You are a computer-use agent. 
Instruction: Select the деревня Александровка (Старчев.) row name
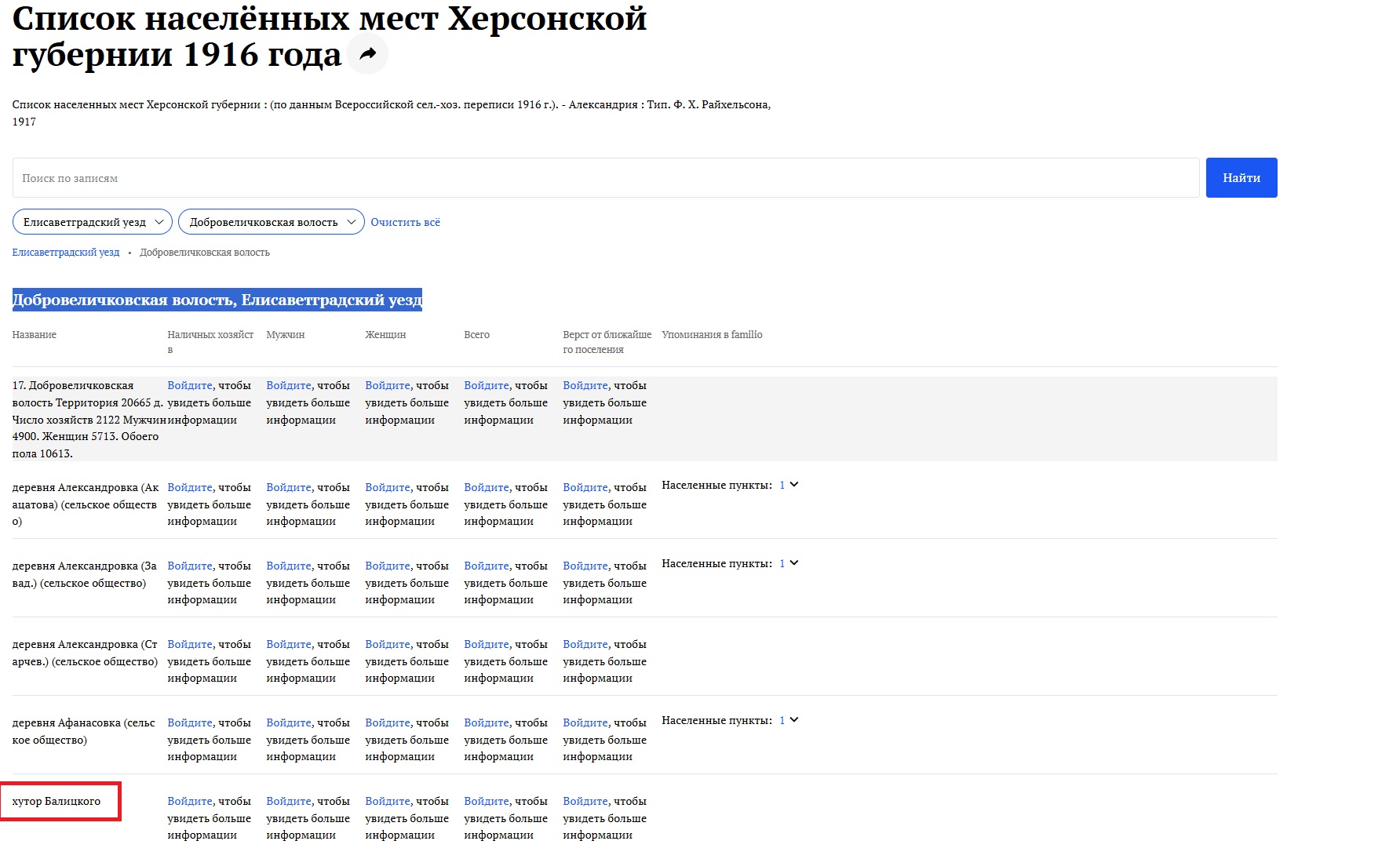85,653
